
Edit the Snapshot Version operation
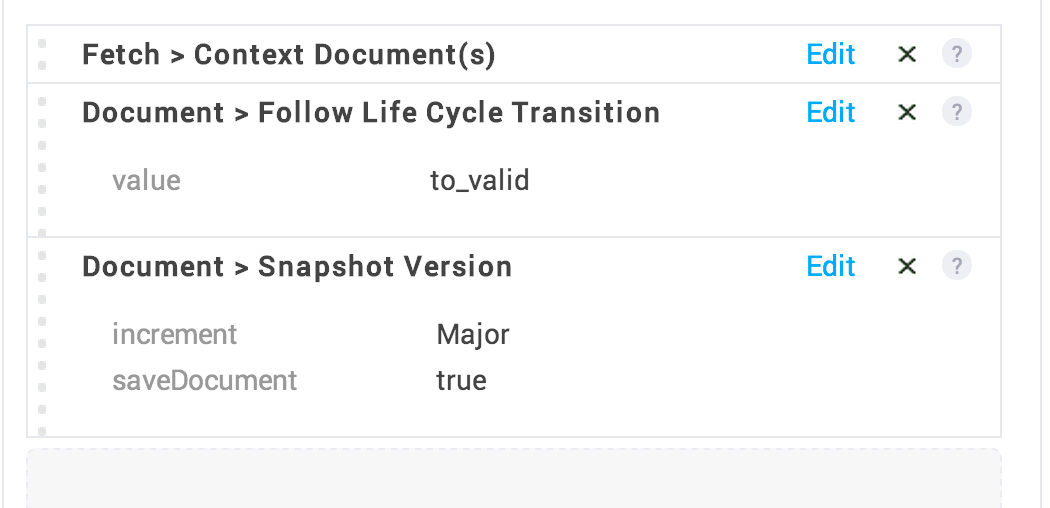[x=831, y=266]
